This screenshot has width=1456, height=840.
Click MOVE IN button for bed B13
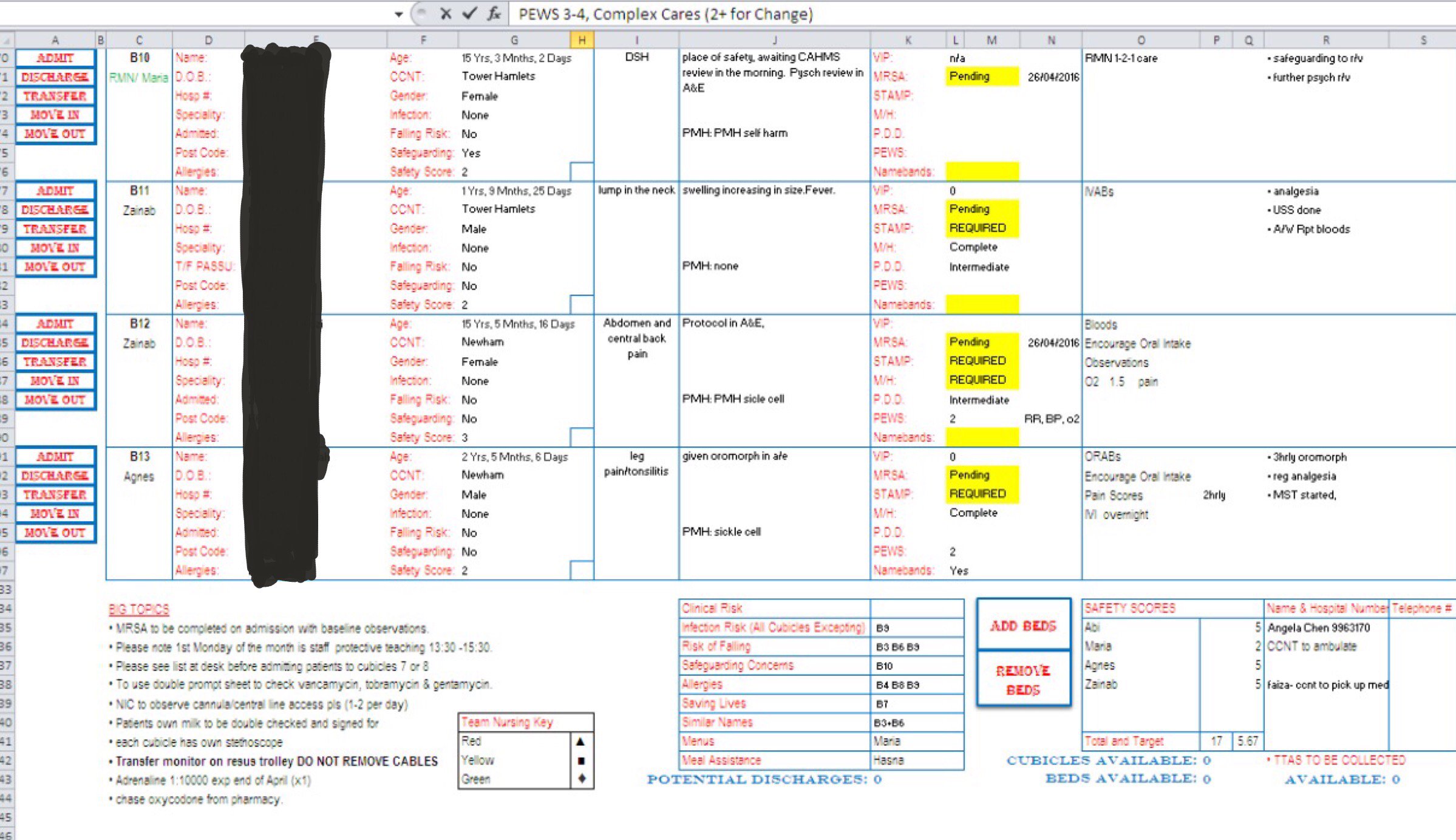tap(55, 514)
